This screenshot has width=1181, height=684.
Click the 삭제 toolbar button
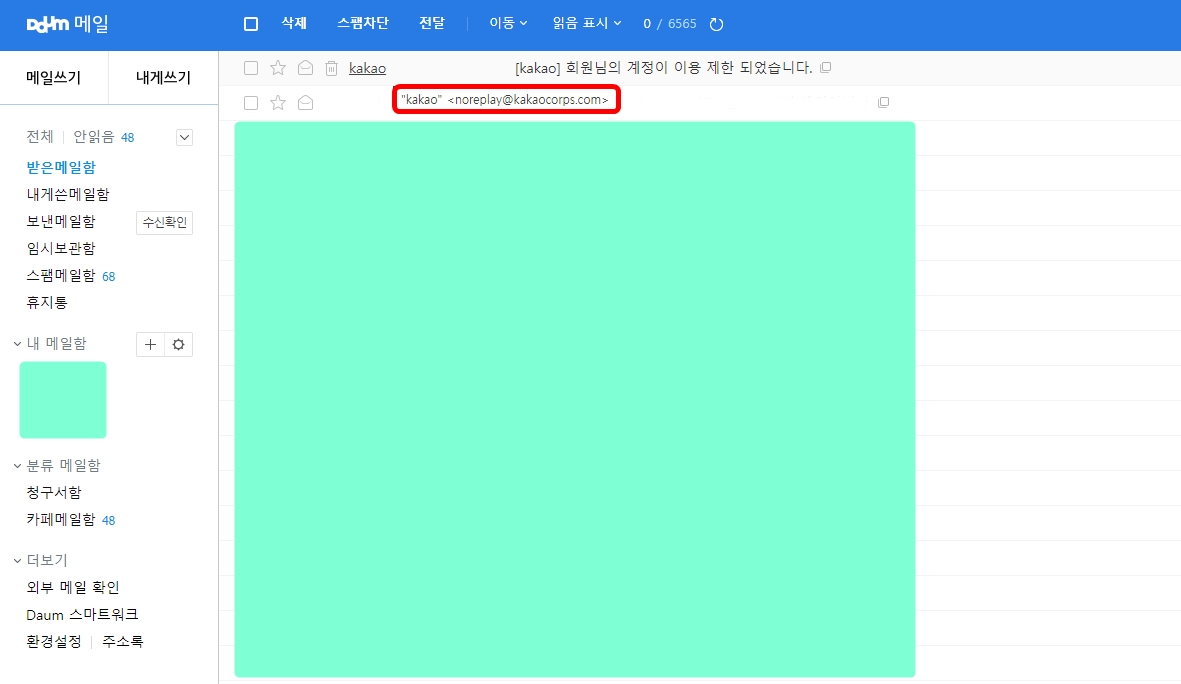tap(294, 23)
